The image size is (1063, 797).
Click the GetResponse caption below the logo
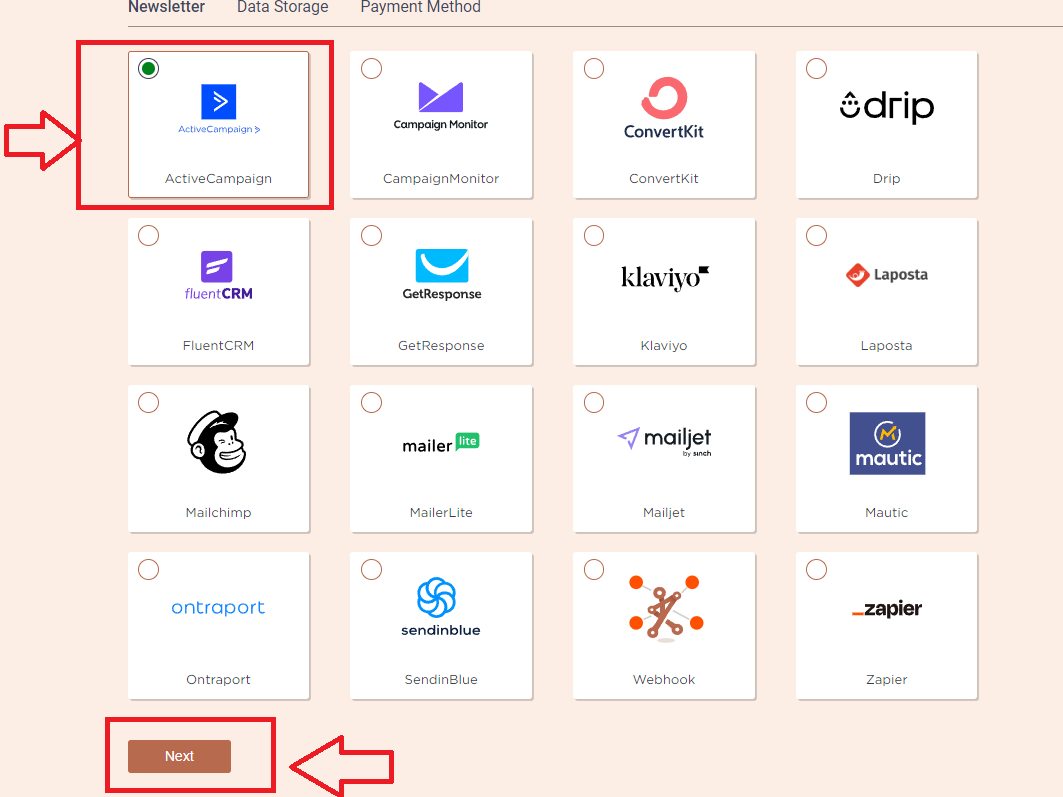441,346
